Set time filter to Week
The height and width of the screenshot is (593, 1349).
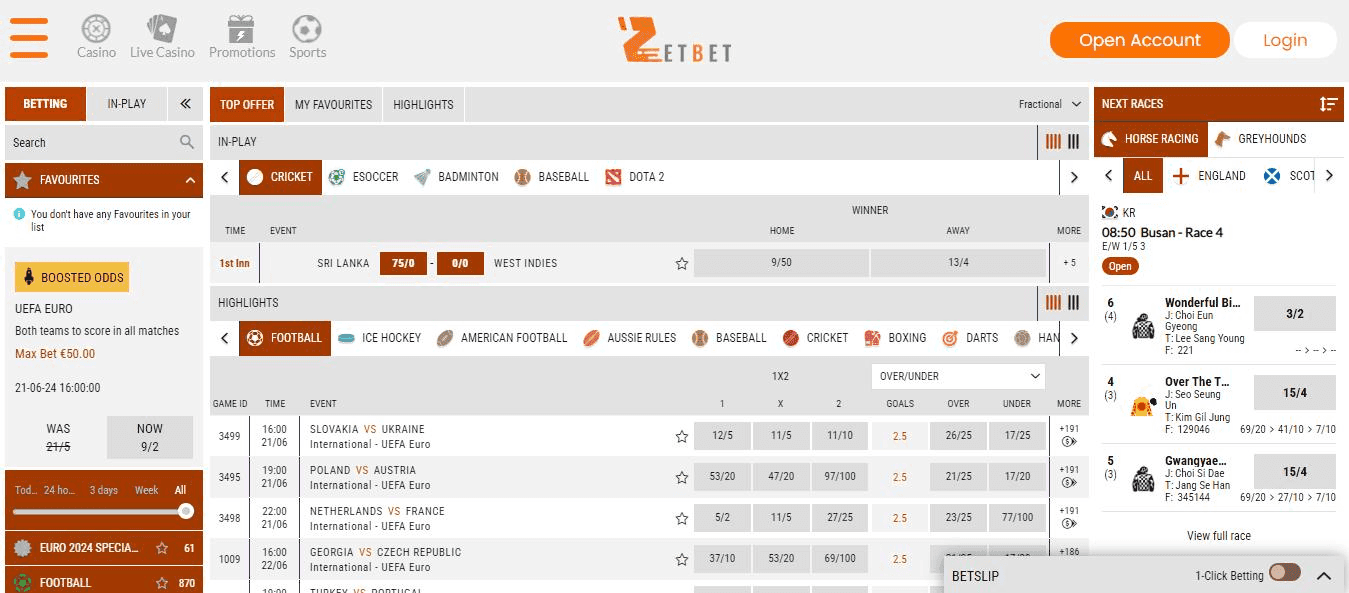146,490
